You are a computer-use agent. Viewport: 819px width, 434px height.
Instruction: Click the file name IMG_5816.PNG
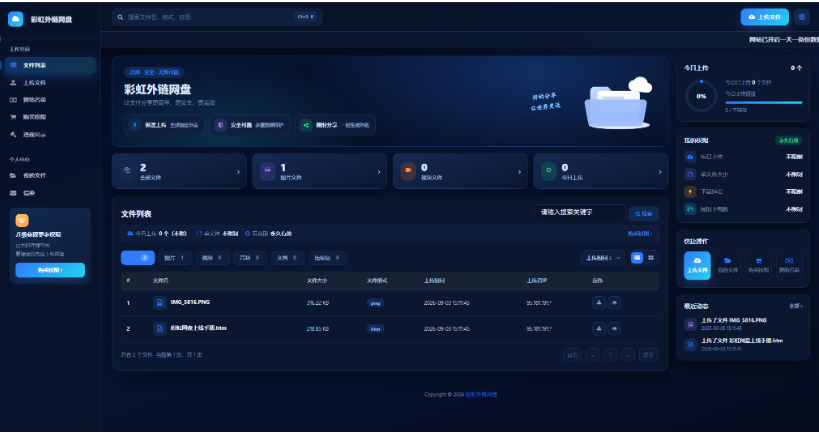(x=190, y=302)
